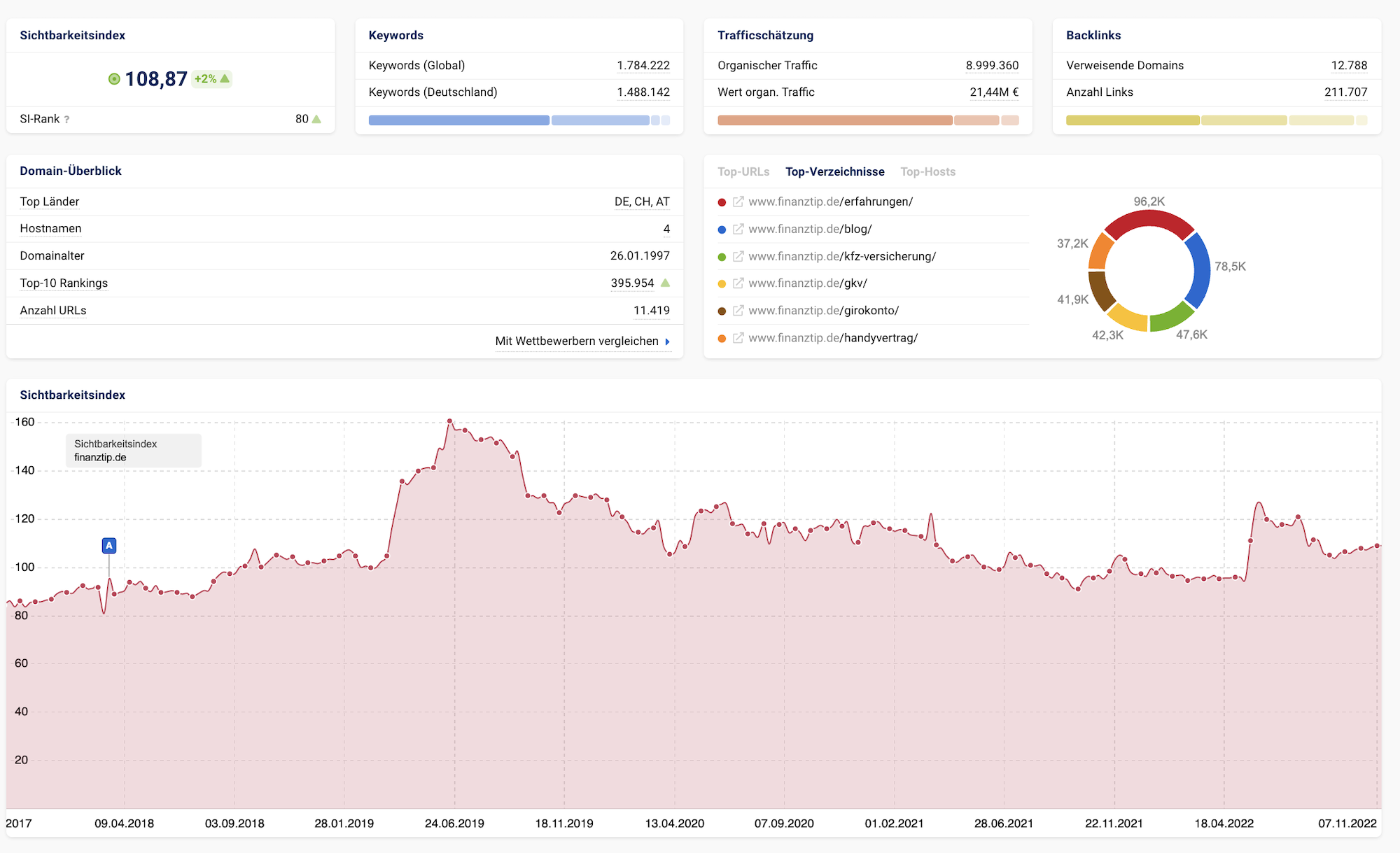Open www.finanztip.de/girokonto/ directory link
This screenshot has width=1400, height=853.
pos(823,311)
